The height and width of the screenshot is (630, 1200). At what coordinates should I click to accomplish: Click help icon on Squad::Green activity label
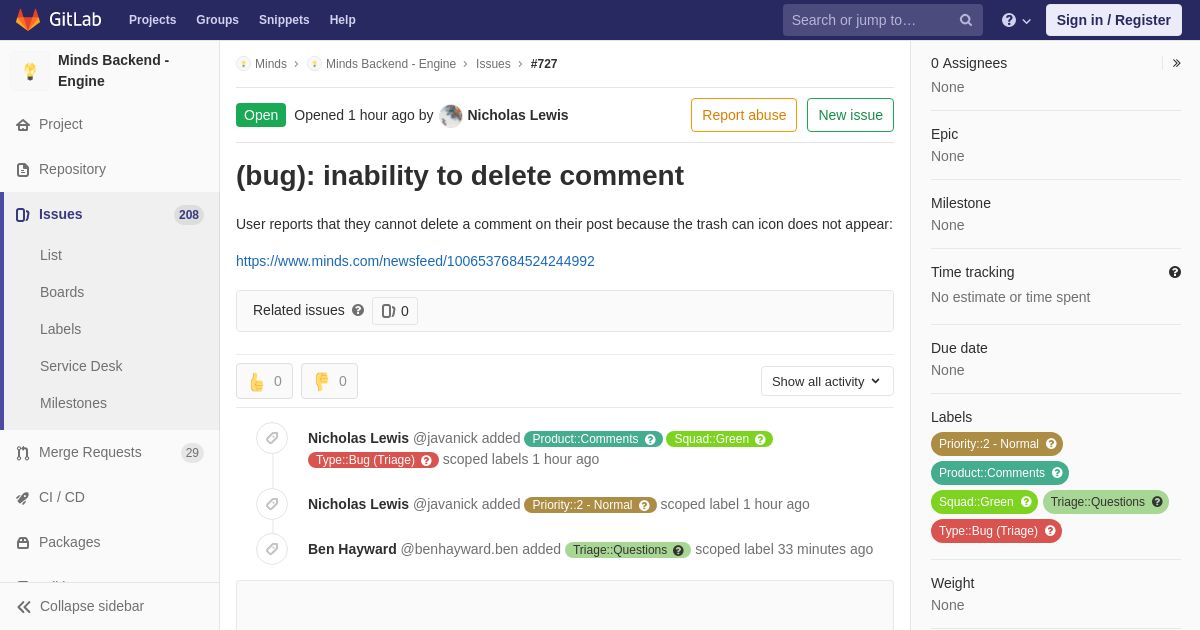[x=760, y=439]
